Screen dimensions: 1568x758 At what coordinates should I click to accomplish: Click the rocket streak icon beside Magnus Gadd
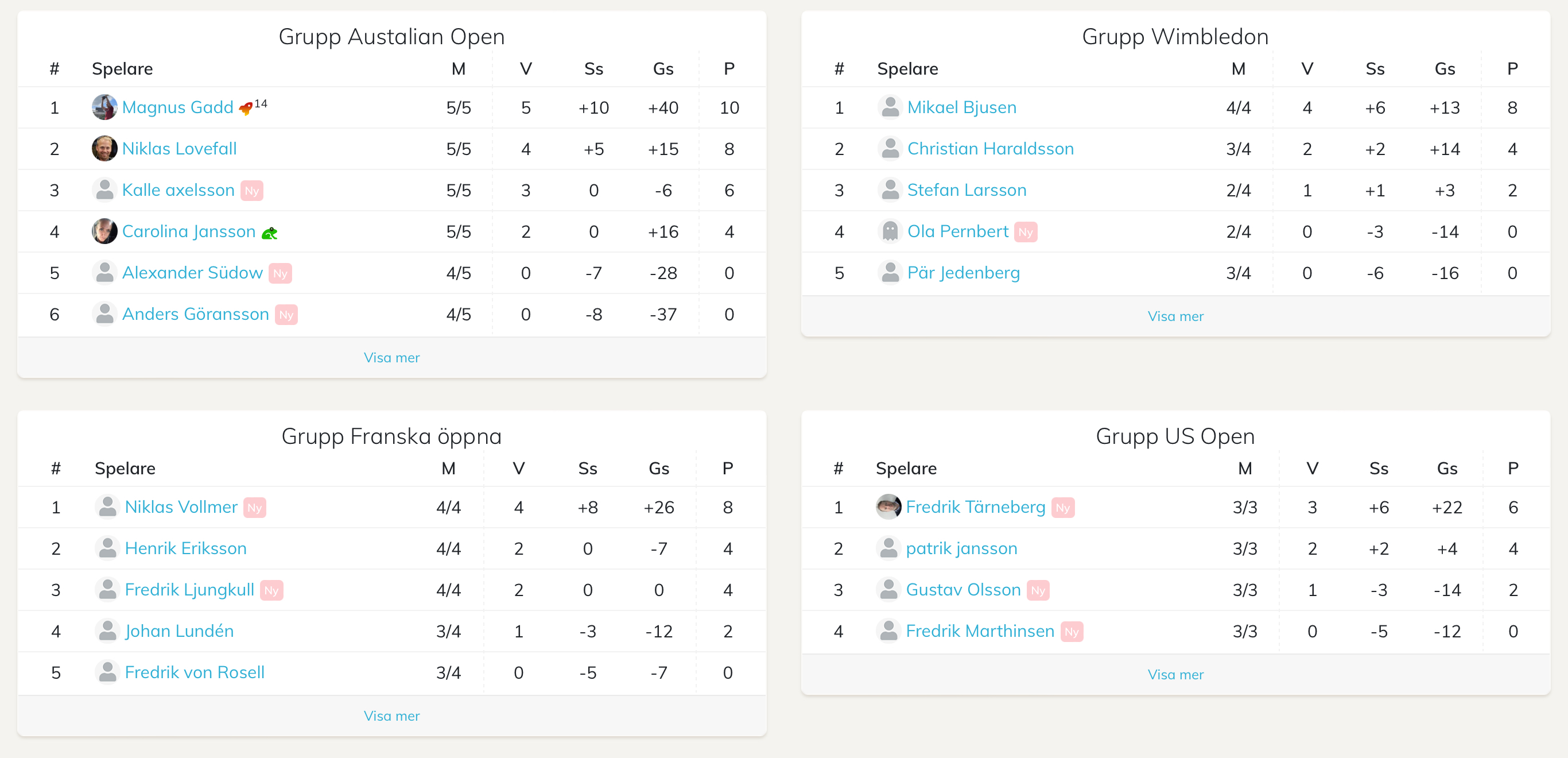[x=246, y=109]
